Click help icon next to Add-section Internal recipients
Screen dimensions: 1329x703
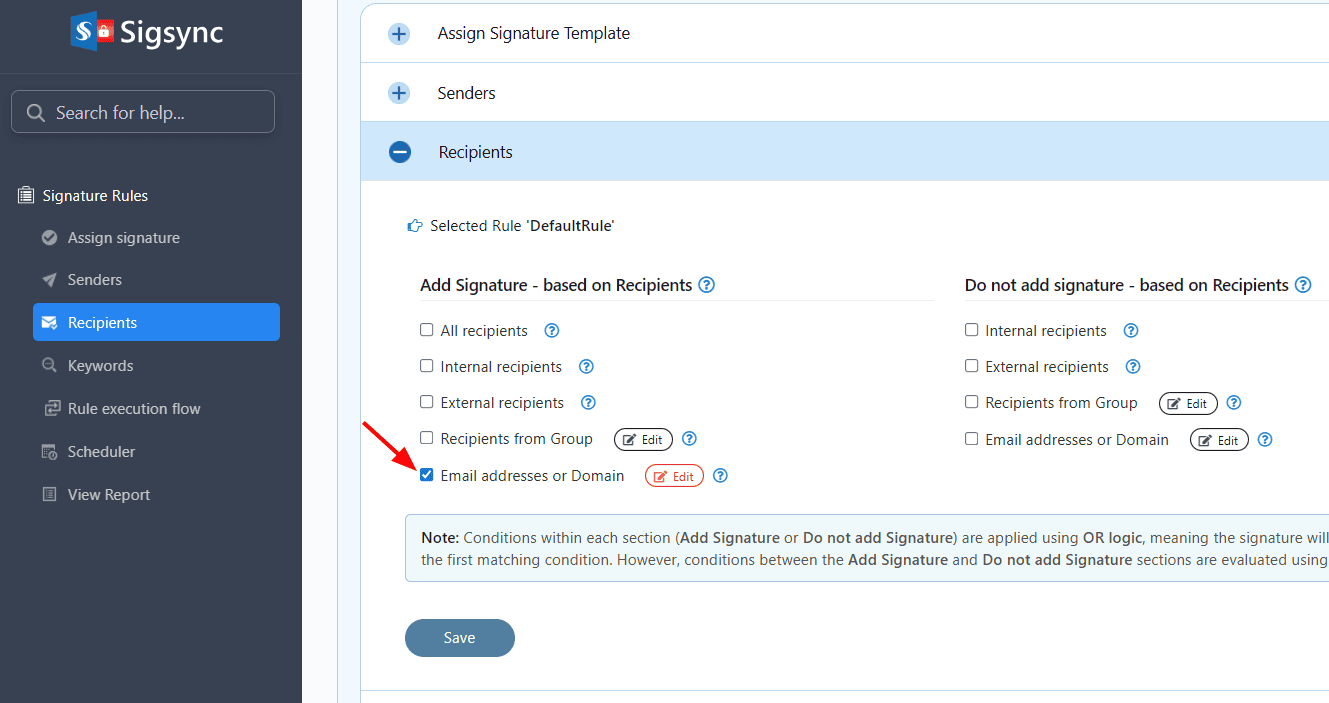586,367
